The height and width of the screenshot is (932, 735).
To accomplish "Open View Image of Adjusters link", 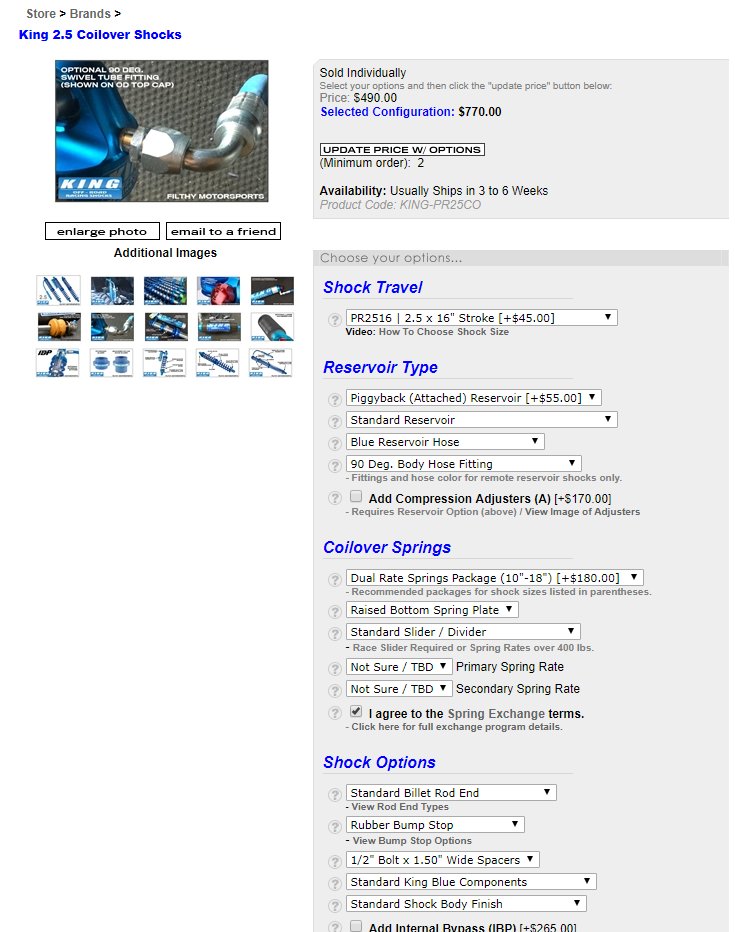I will coord(582,512).
